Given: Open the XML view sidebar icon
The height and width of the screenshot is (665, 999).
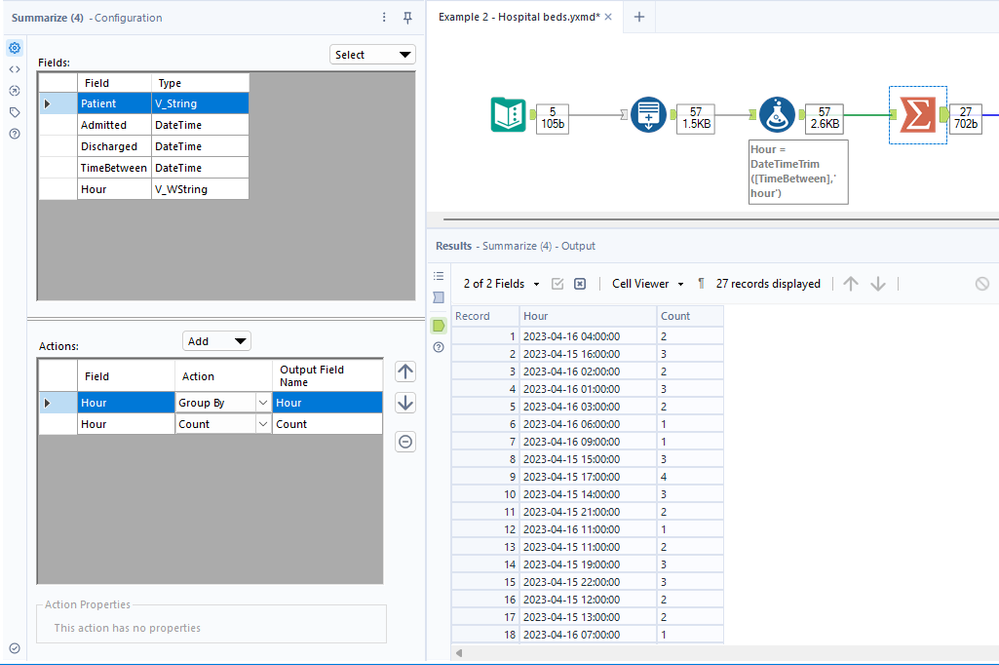Looking at the screenshot, I should pyautogui.click(x=14, y=69).
